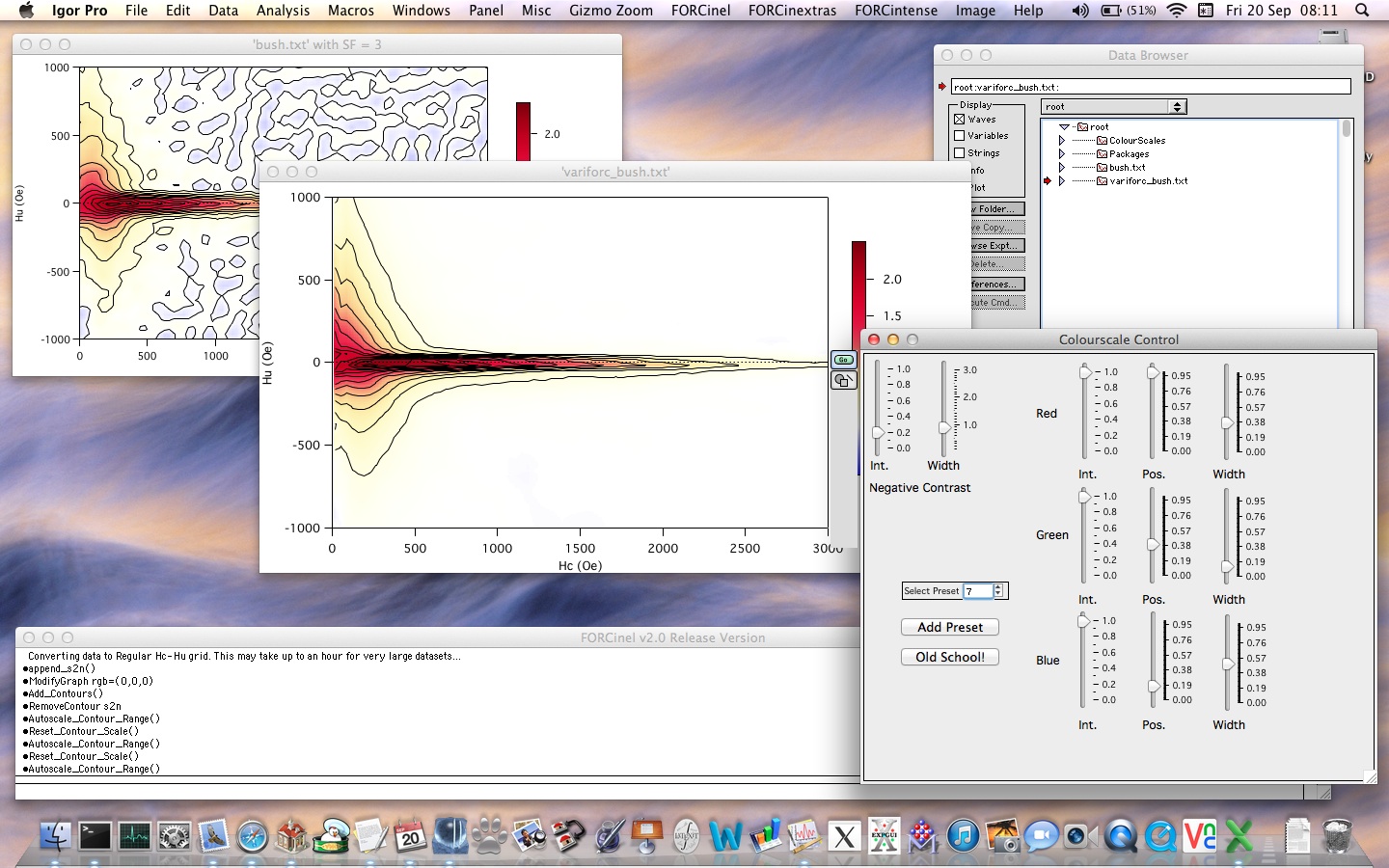
Task: Open Terminal from the dock
Action: 95,835
